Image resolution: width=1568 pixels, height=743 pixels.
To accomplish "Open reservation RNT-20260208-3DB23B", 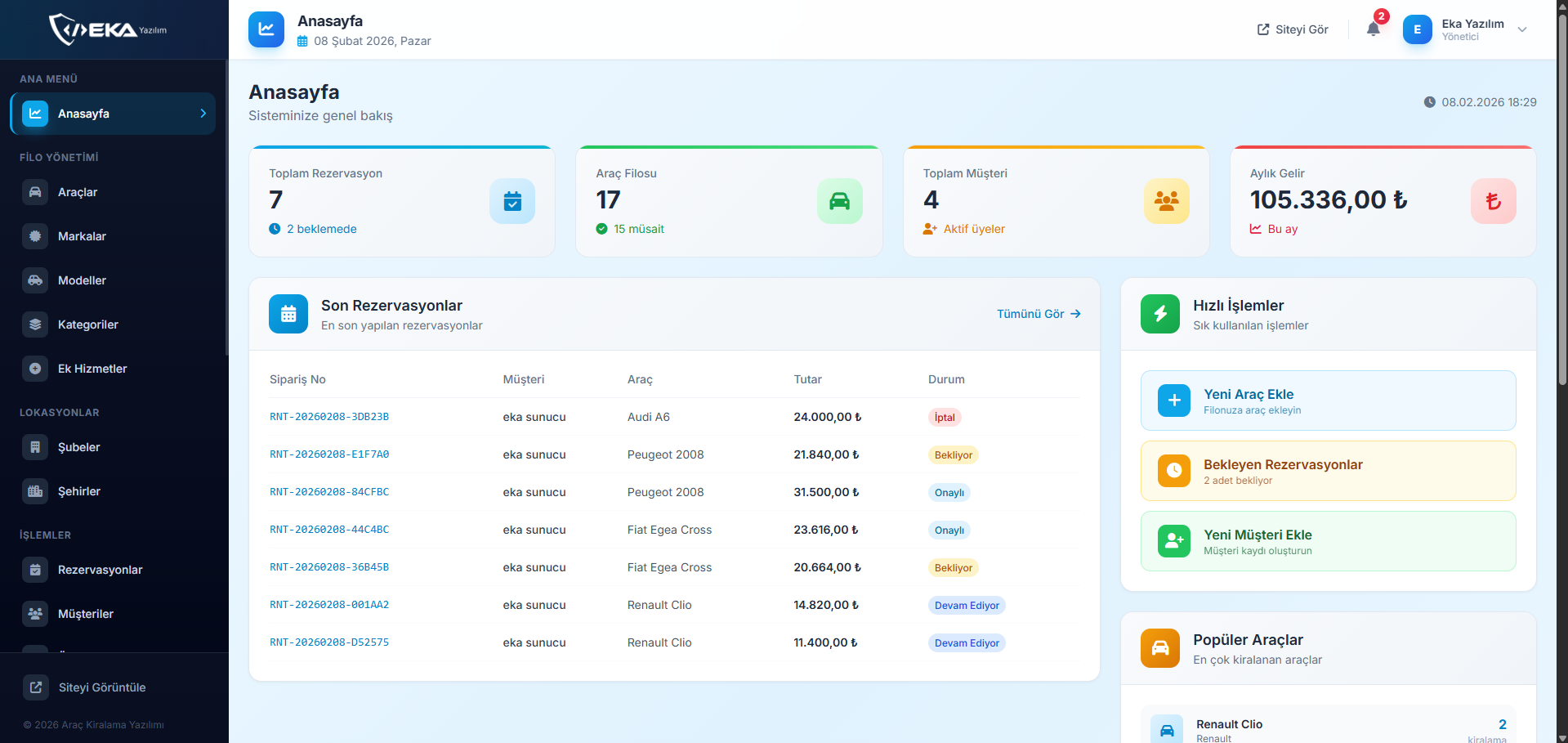I will (329, 417).
